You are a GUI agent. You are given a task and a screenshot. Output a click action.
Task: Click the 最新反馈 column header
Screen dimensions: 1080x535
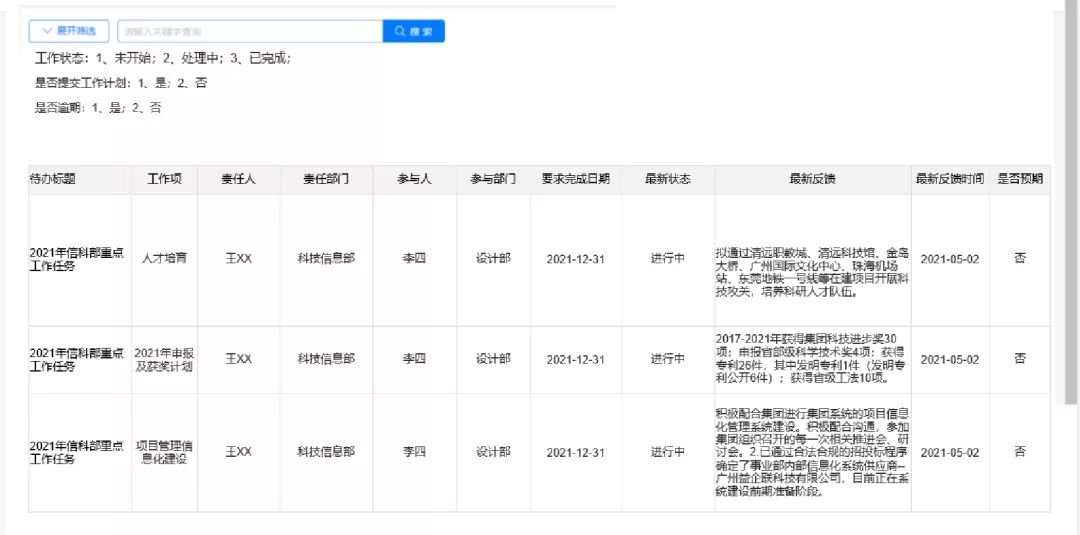point(813,179)
